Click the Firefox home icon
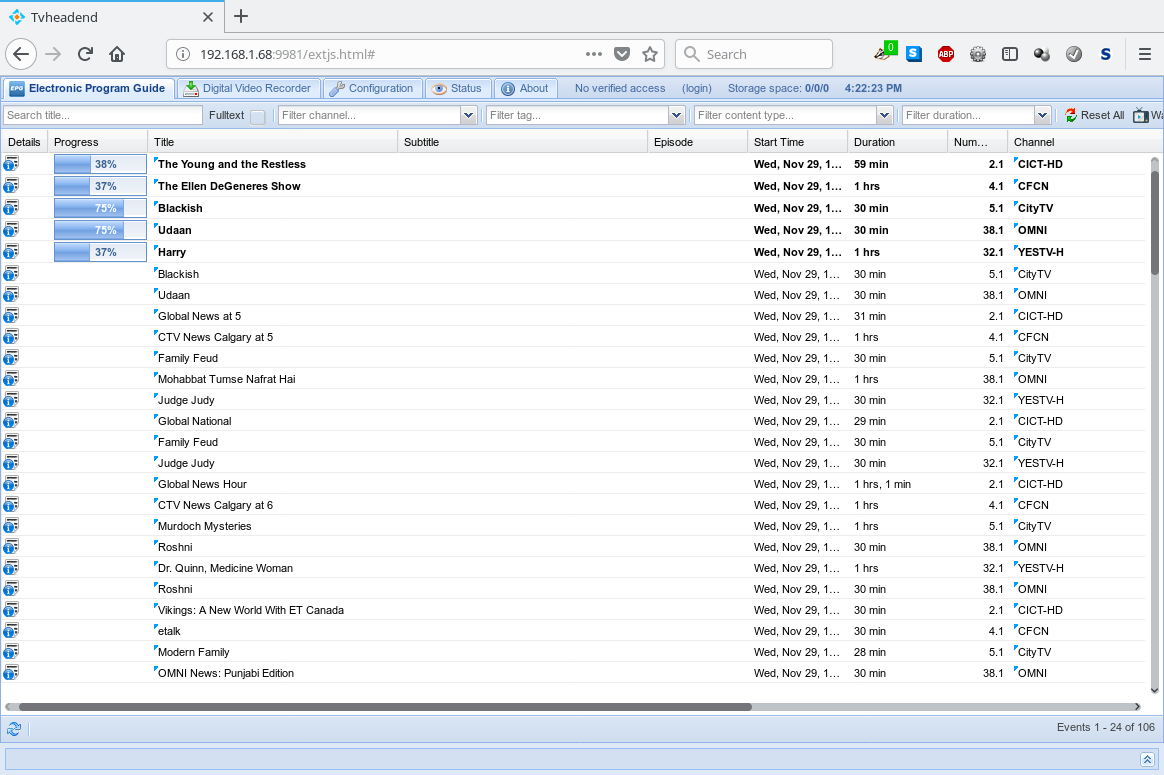The height and width of the screenshot is (775, 1164). tap(117, 54)
